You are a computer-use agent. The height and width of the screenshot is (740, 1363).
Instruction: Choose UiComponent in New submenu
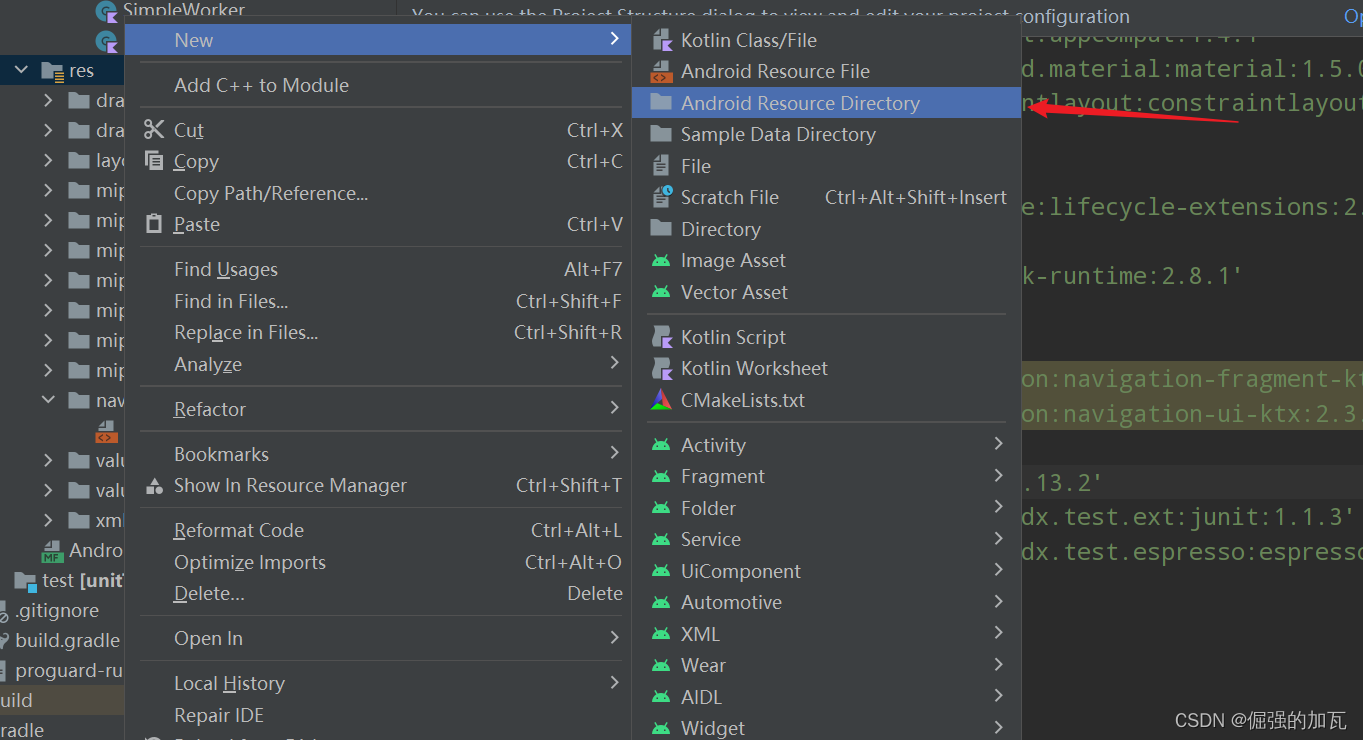[x=827, y=571]
